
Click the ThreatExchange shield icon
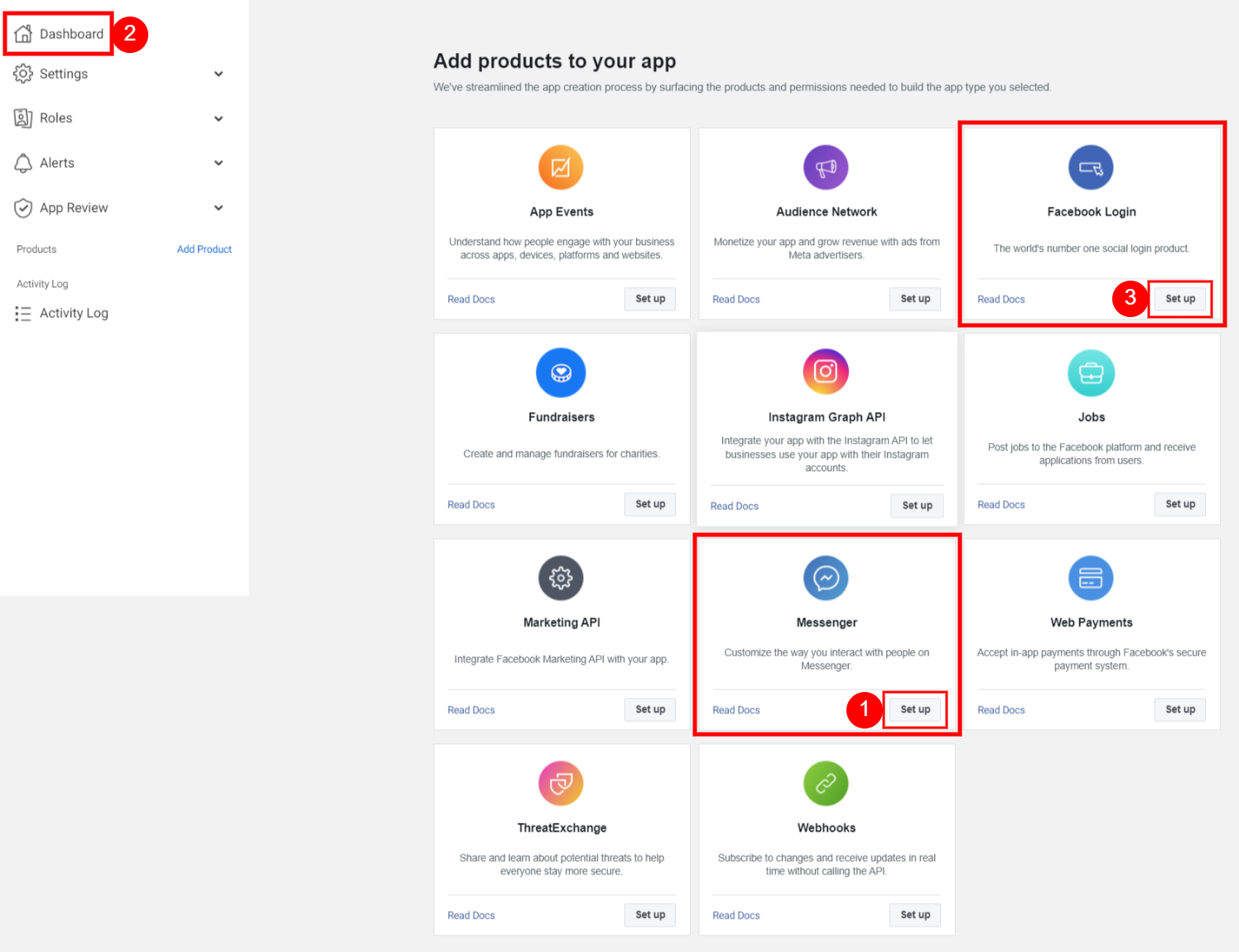[x=562, y=782]
